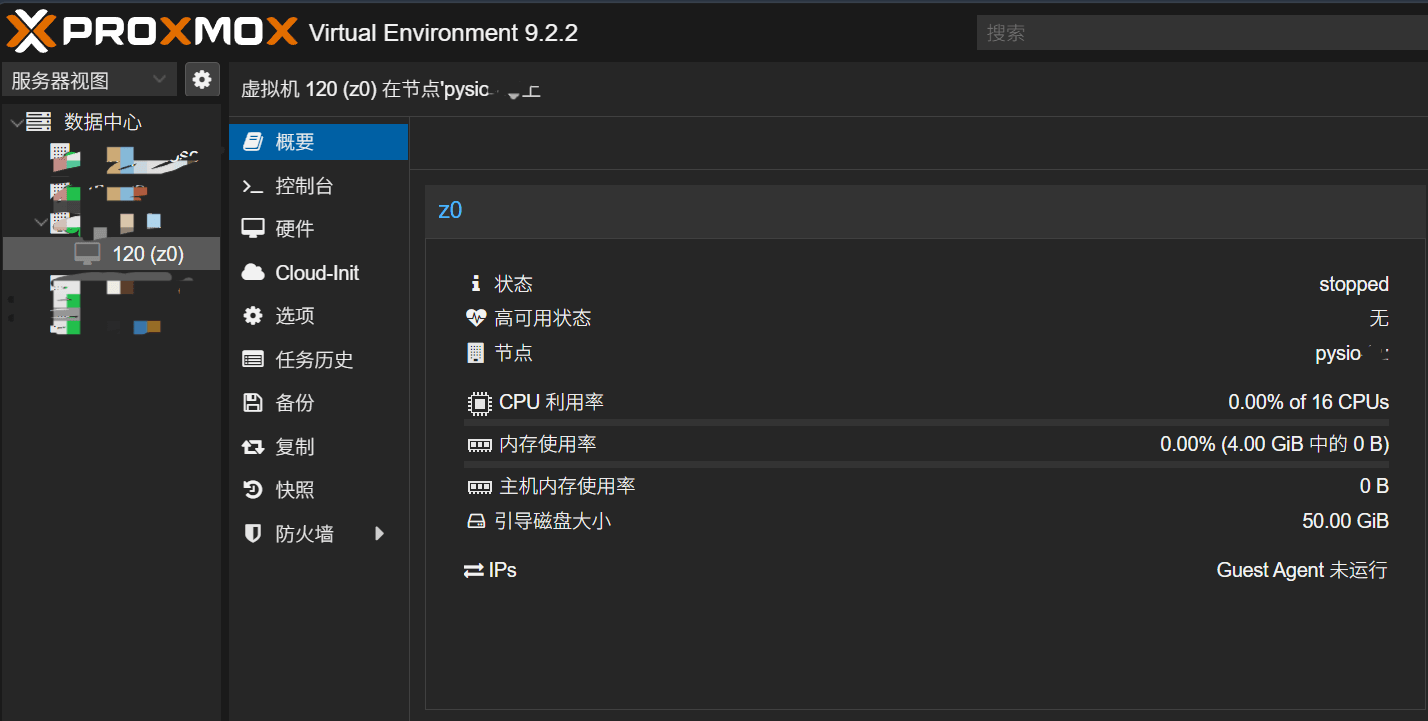Collapse the node containing VM 120
The image size is (1428, 721).
[x=41, y=221]
